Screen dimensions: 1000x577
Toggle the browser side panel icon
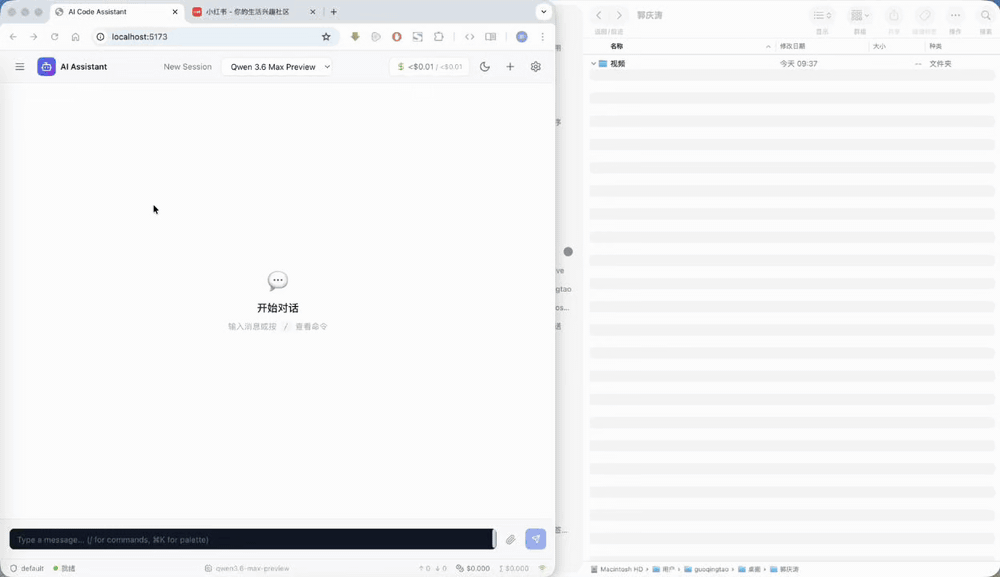490,37
